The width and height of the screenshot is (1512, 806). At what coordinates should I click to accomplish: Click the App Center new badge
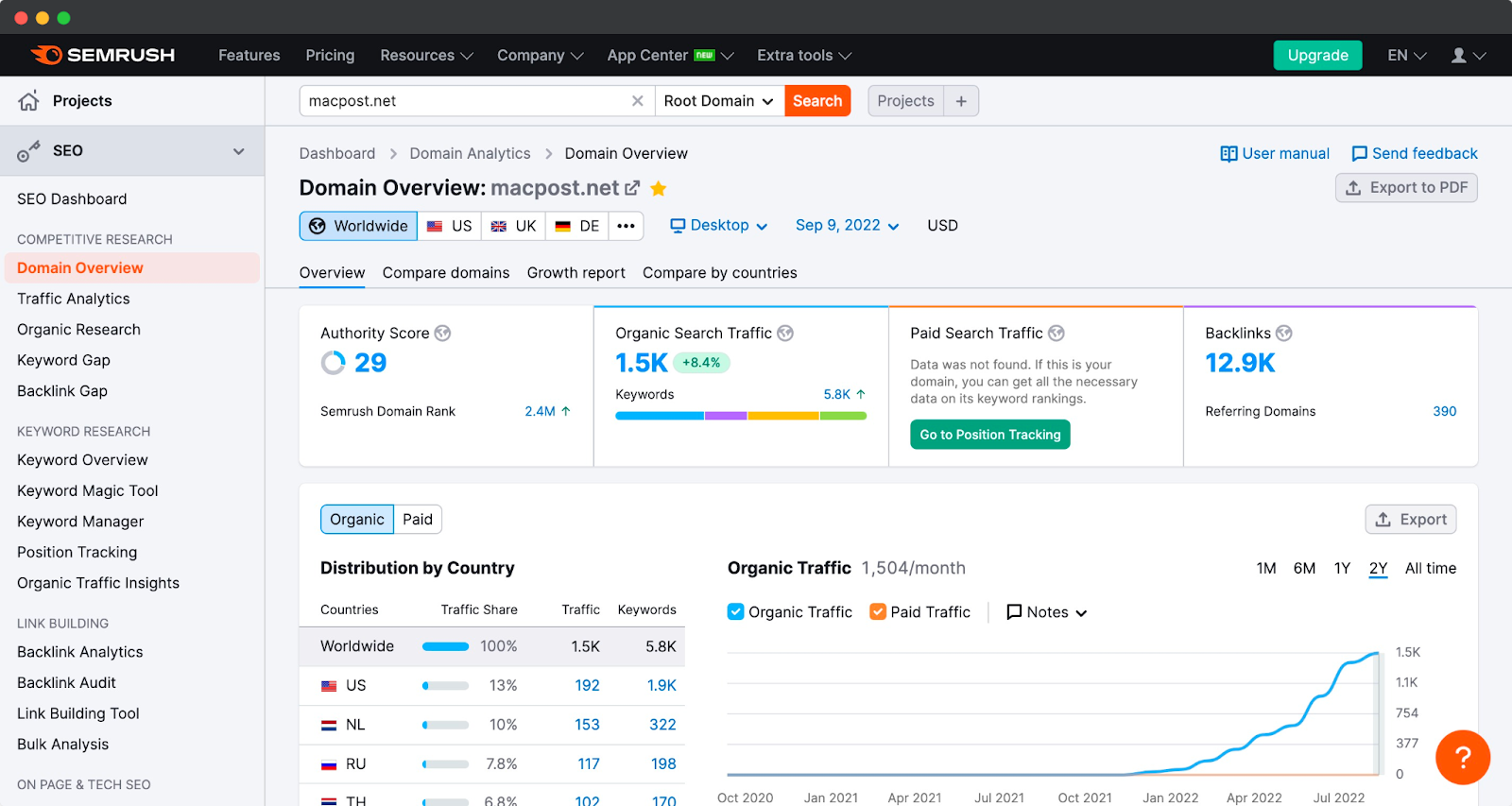[705, 55]
